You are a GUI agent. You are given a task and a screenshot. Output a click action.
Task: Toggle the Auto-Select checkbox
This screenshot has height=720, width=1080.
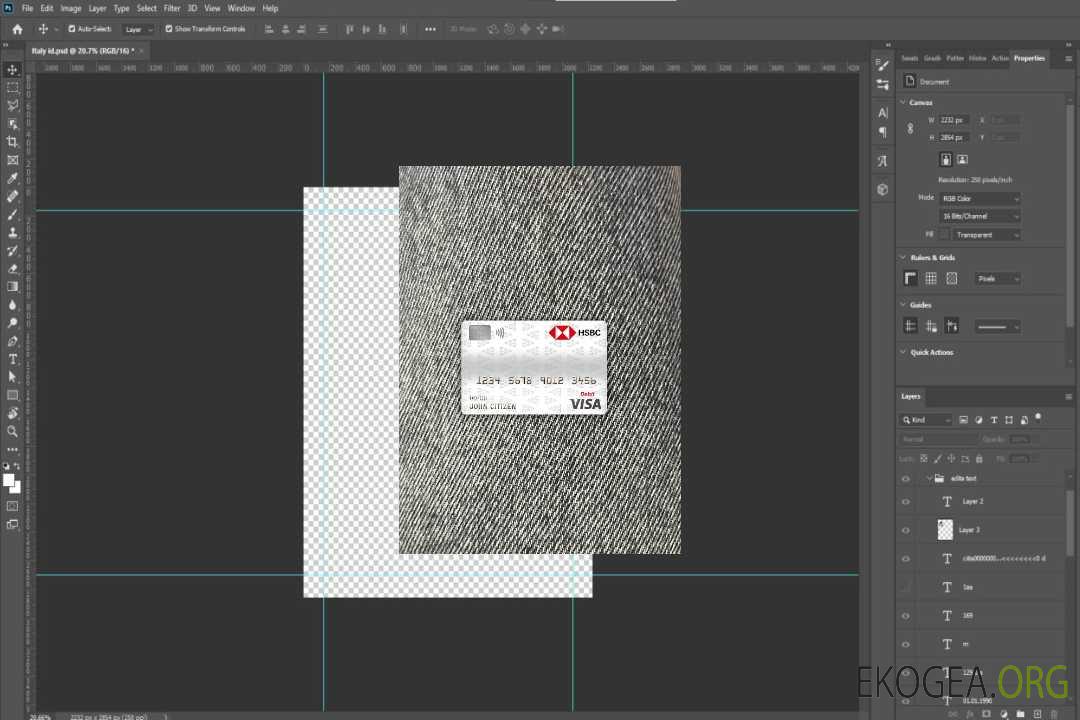72,29
